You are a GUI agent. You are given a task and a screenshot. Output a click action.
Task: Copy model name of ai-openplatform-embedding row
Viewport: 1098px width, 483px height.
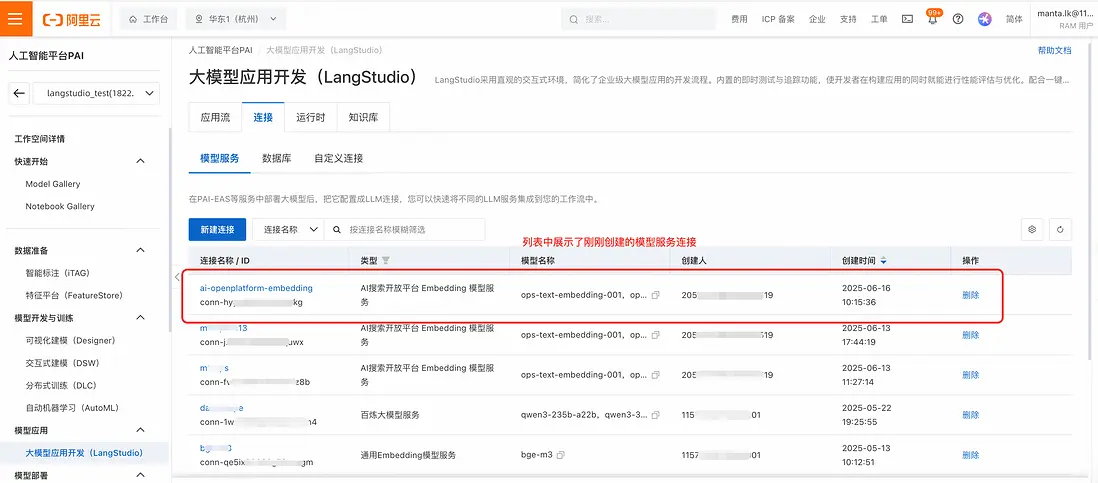click(655, 295)
